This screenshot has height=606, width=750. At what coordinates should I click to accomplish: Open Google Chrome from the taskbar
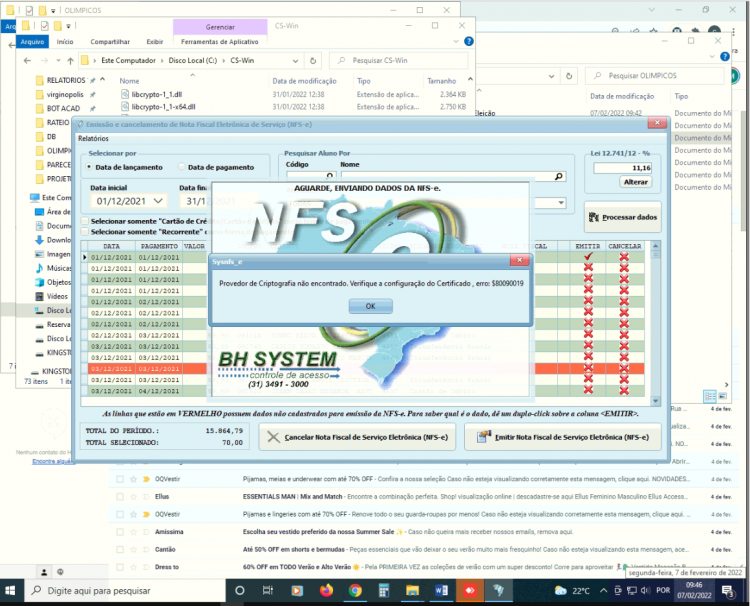point(355,591)
